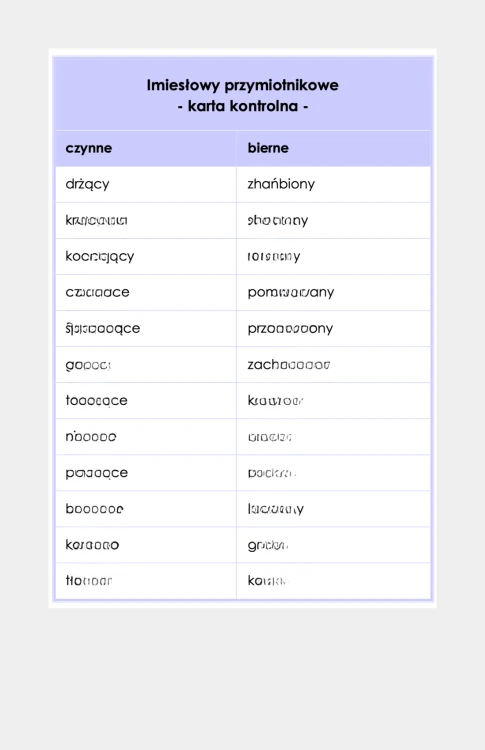Image resolution: width=485 pixels, height=750 pixels.
Task: Select the czynne cell starting with 'kor'
Action: tap(146, 545)
